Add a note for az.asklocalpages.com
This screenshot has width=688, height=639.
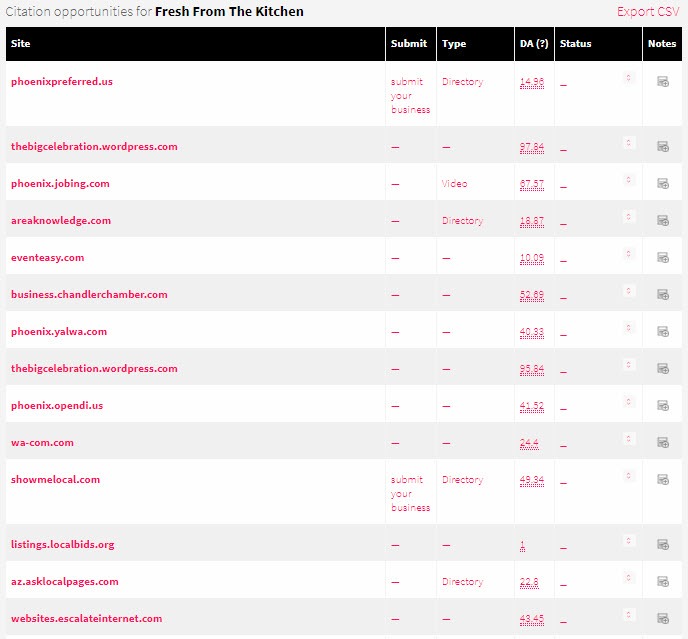coord(663,582)
